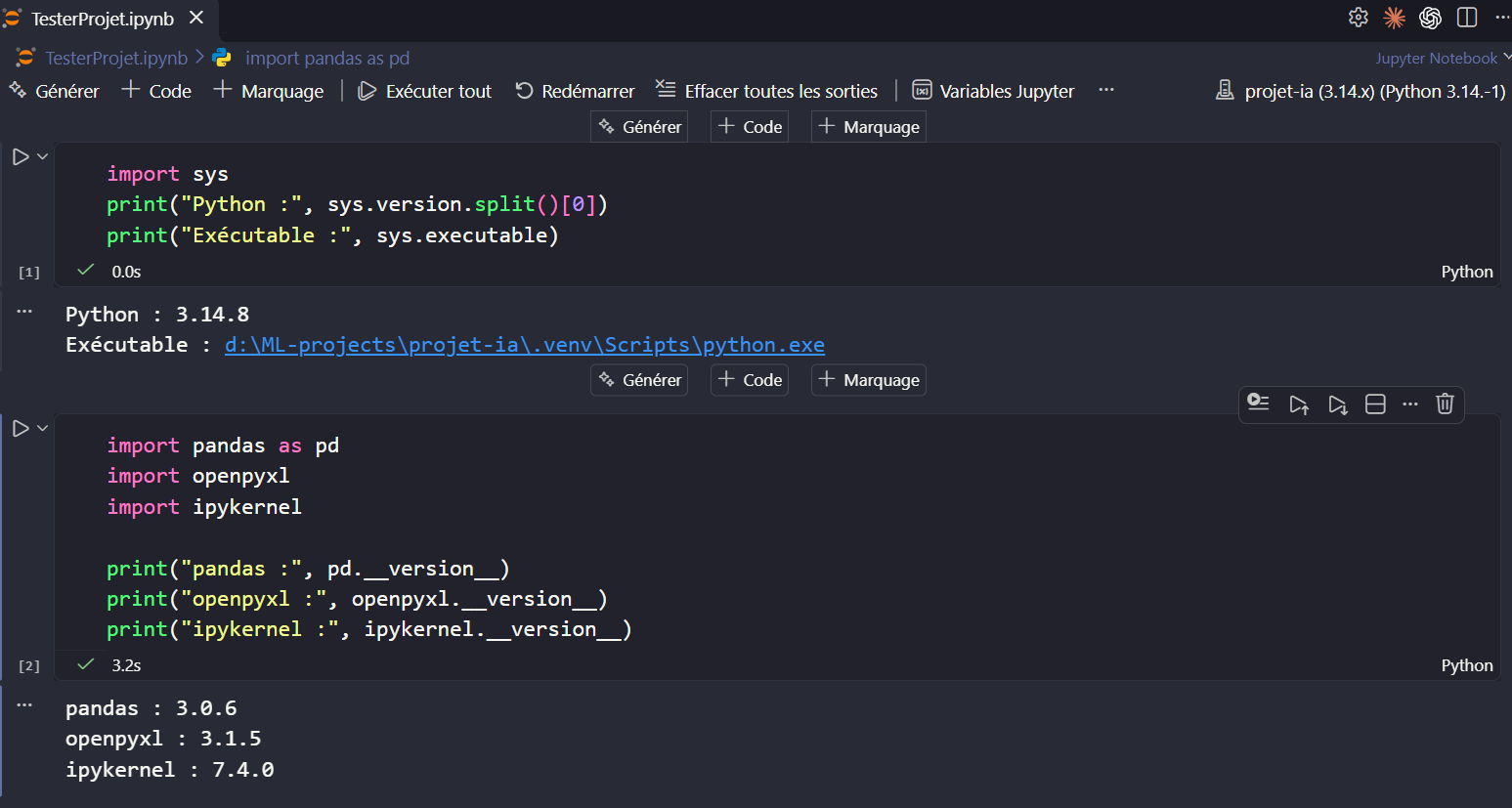1512x808 pixels.
Task: Open the projet-ia kernel picker
Action: 1361,91
